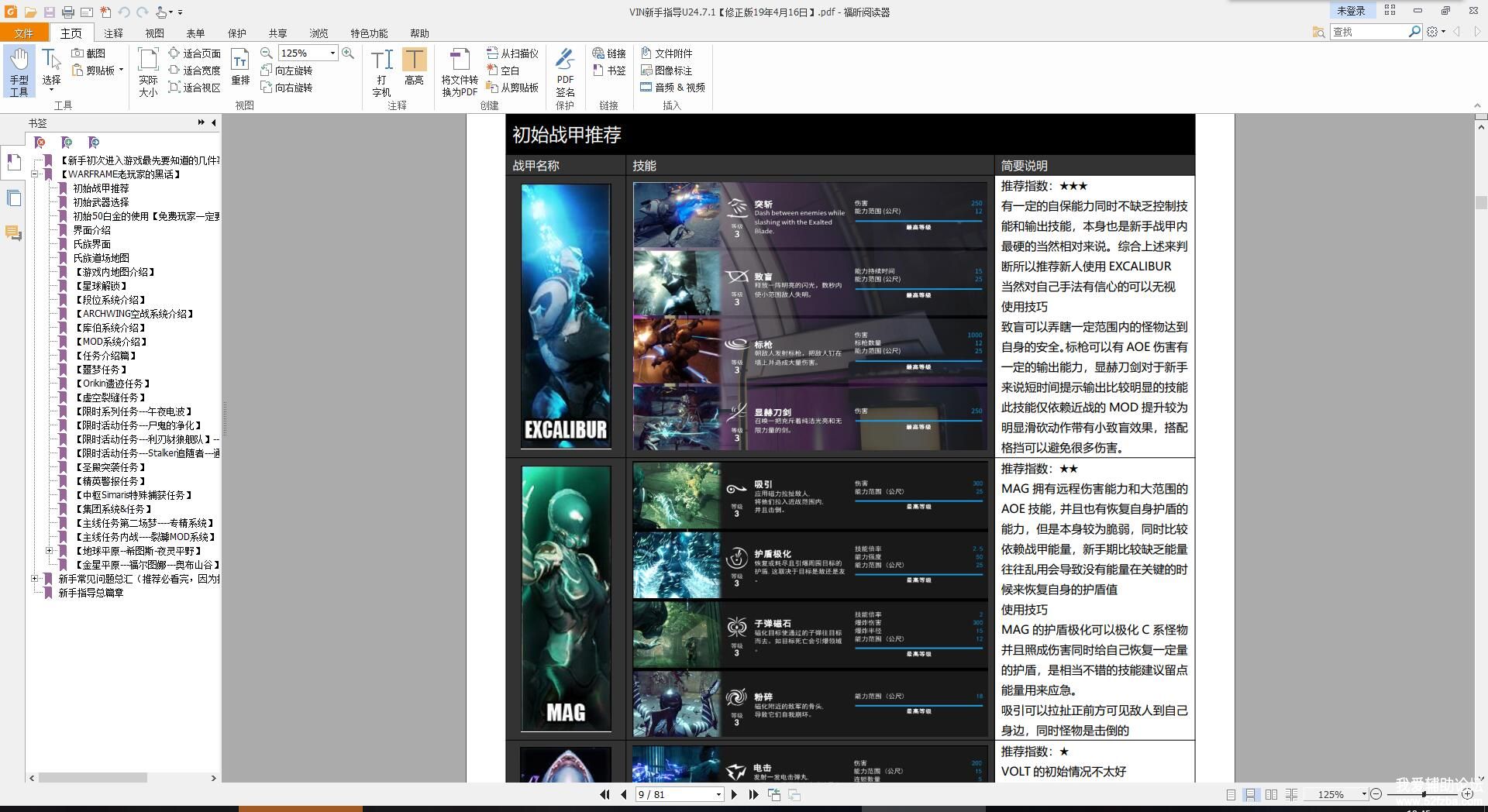This screenshot has width=1488, height=812.
Task: Go to the next page
Action: (x=734, y=794)
